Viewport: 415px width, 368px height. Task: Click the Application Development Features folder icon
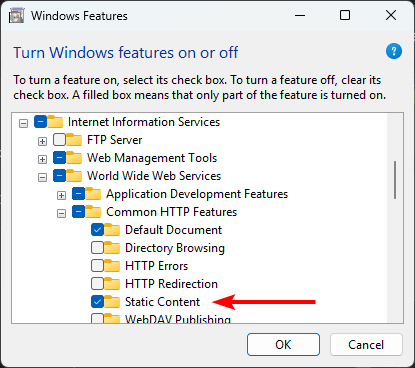93,194
